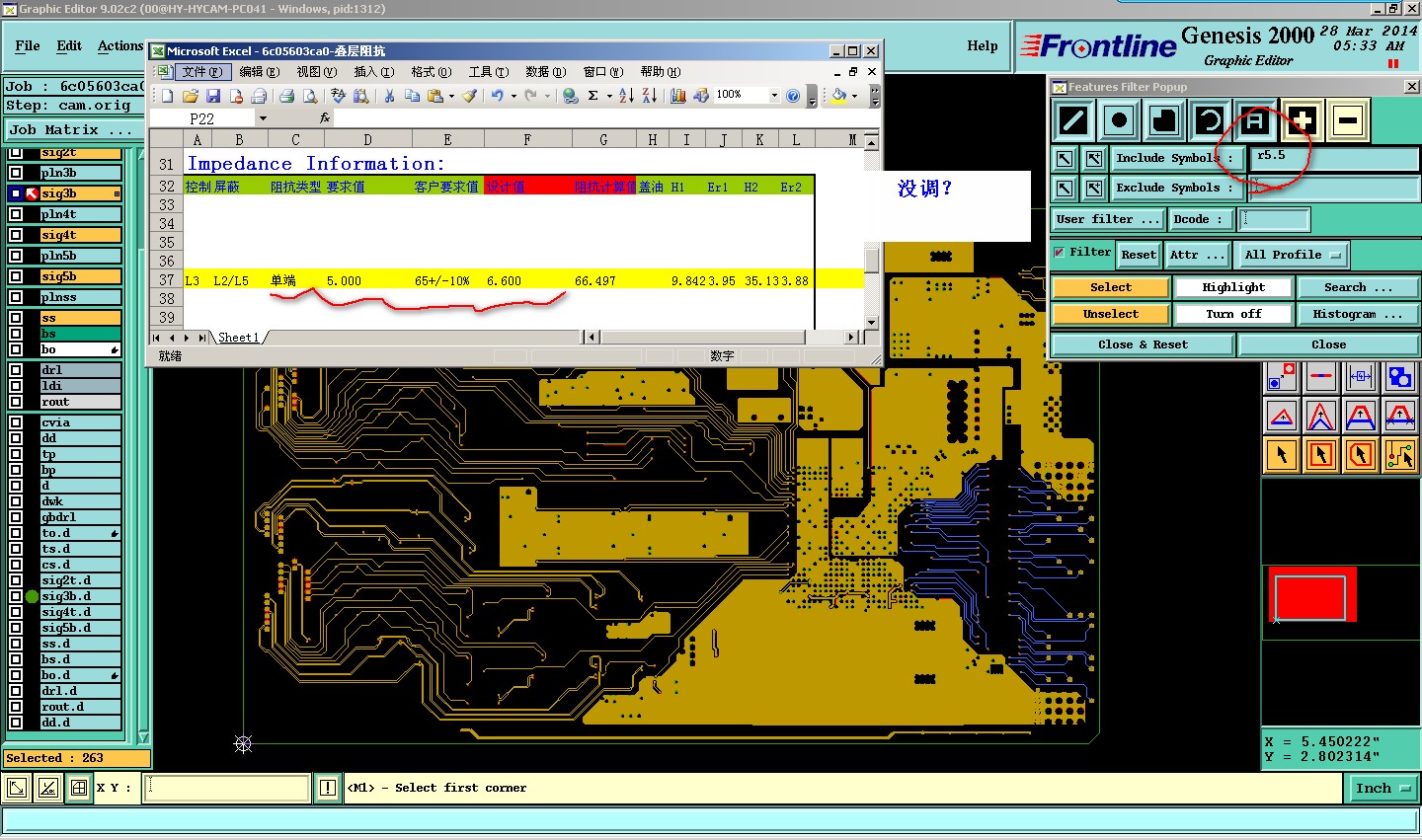Click add-symbol arrow beside Exclude Symbols

point(1094,188)
